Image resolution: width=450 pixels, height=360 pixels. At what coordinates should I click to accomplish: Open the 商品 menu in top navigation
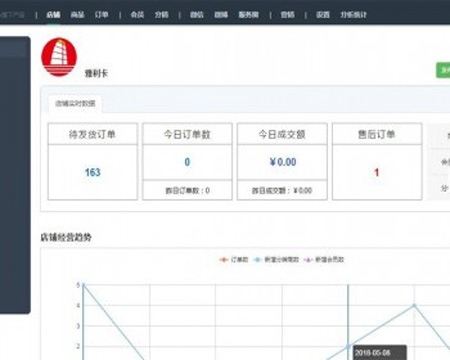pyautogui.click(x=77, y=15)
